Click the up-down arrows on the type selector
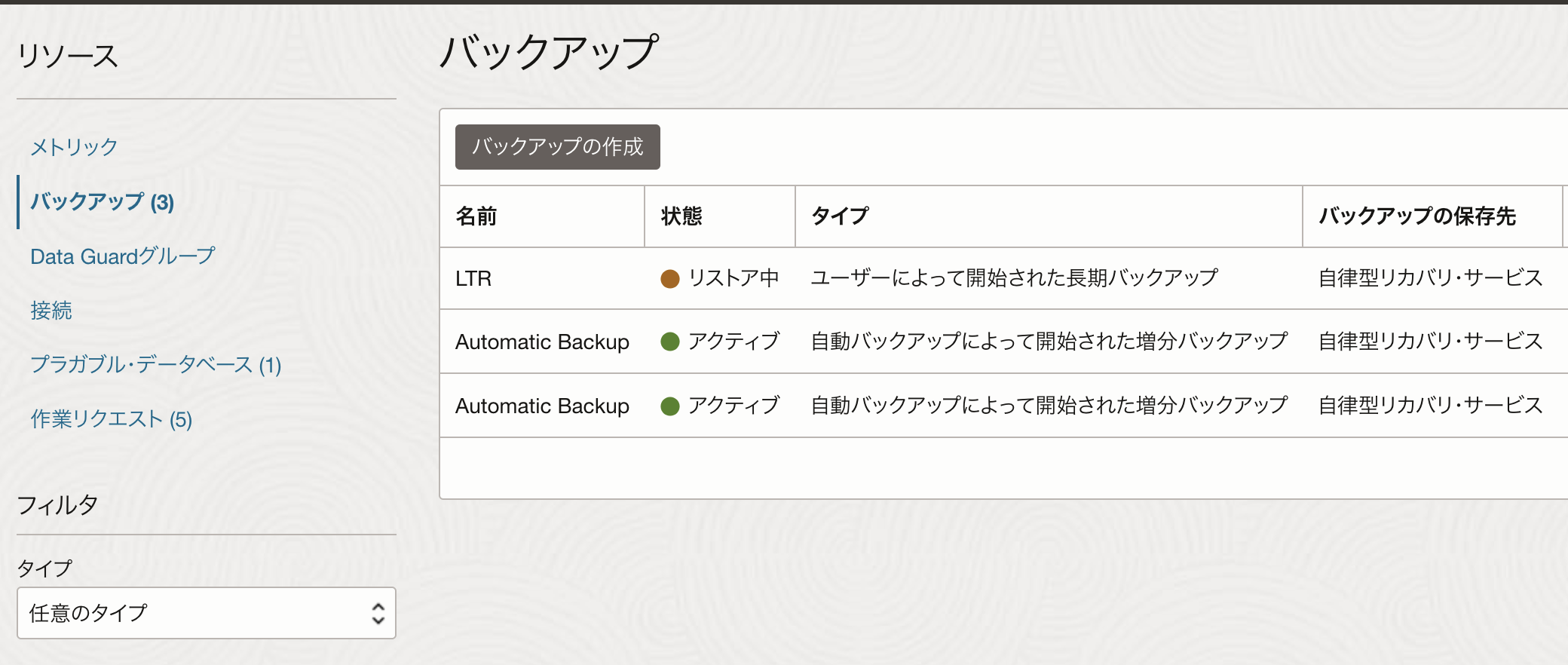This screenshot has height=665, width=1568. (378, 613)
